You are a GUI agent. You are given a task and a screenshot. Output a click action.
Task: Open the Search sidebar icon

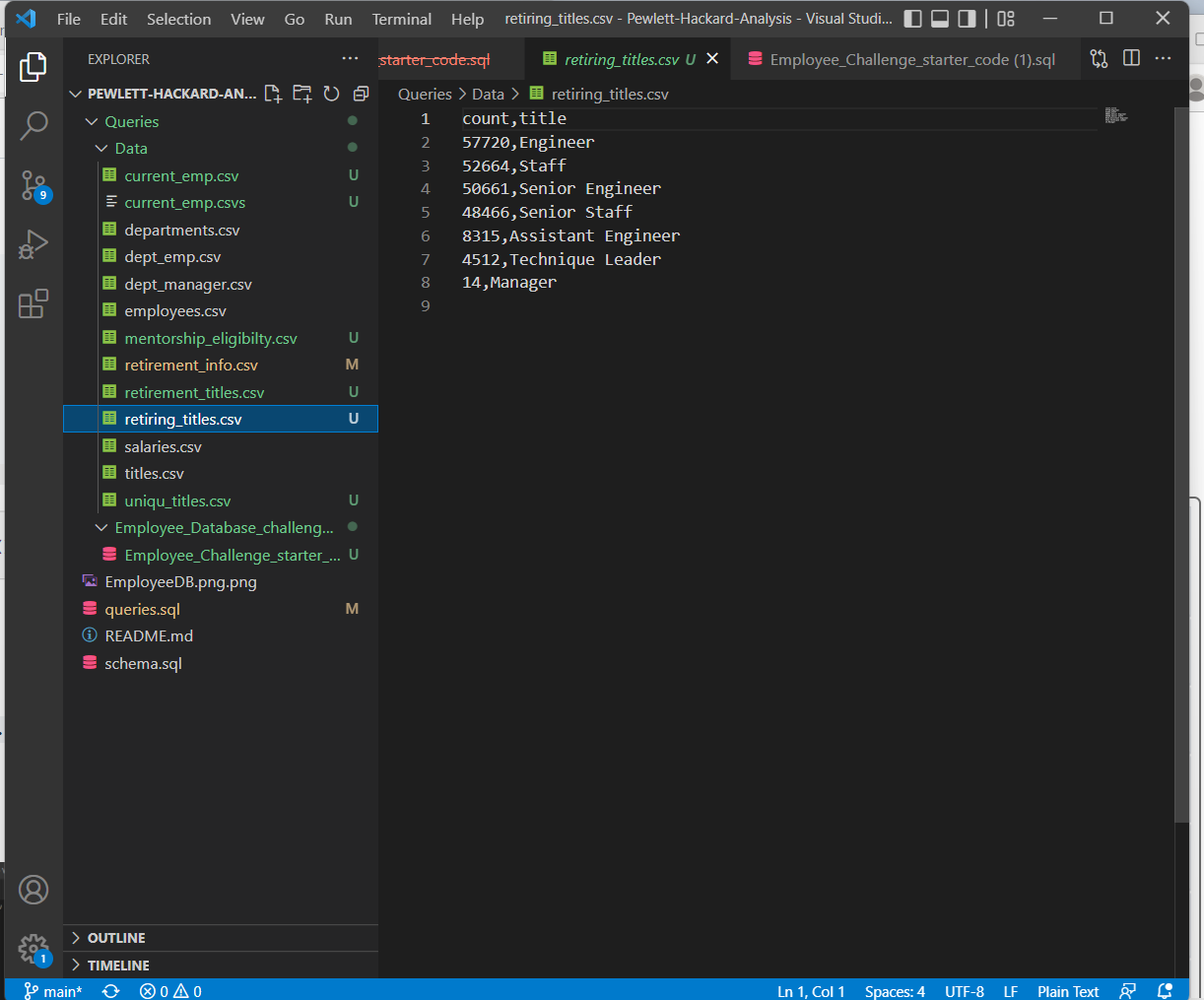[x=33, y=126]
